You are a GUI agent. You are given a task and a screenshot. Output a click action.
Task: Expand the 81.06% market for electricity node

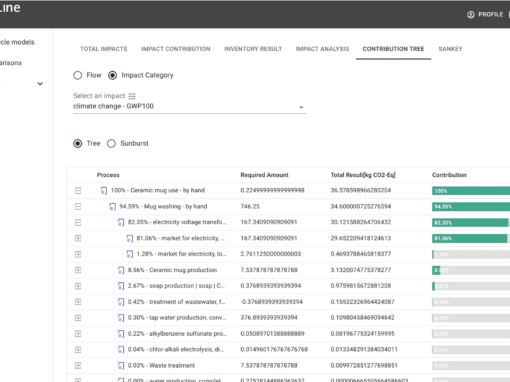point(78,238)
